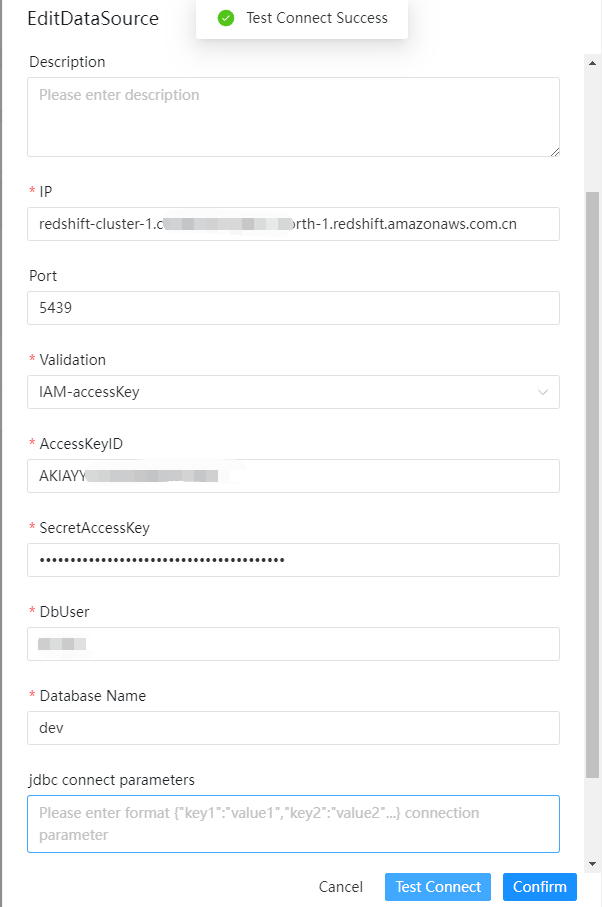Open the IAM-accessKey validation selector
Image resolution: width=602 pixels, height=907 pixels.
pyautogui.click(x=280, y=392)
